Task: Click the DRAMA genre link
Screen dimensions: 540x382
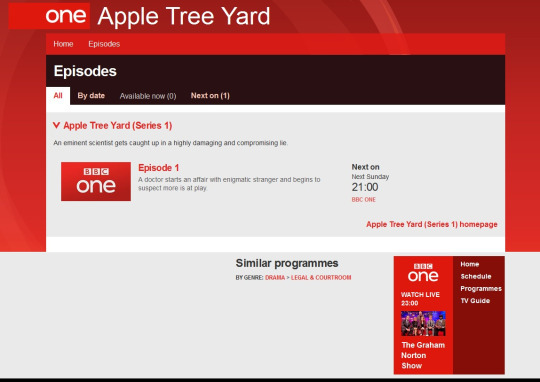Action: [x=275, y=278]
